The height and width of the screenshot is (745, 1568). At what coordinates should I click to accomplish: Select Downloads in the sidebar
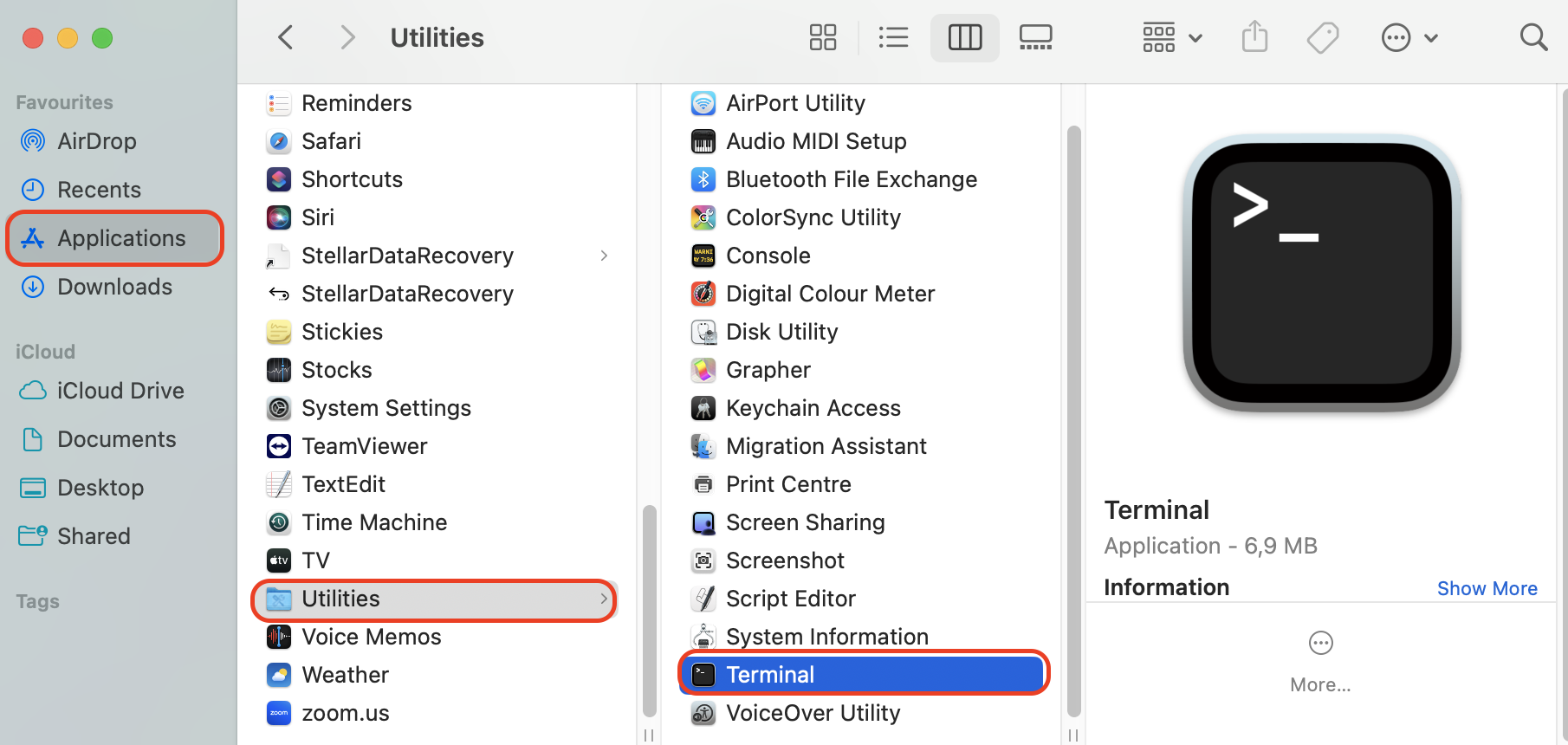coord(113,286)
